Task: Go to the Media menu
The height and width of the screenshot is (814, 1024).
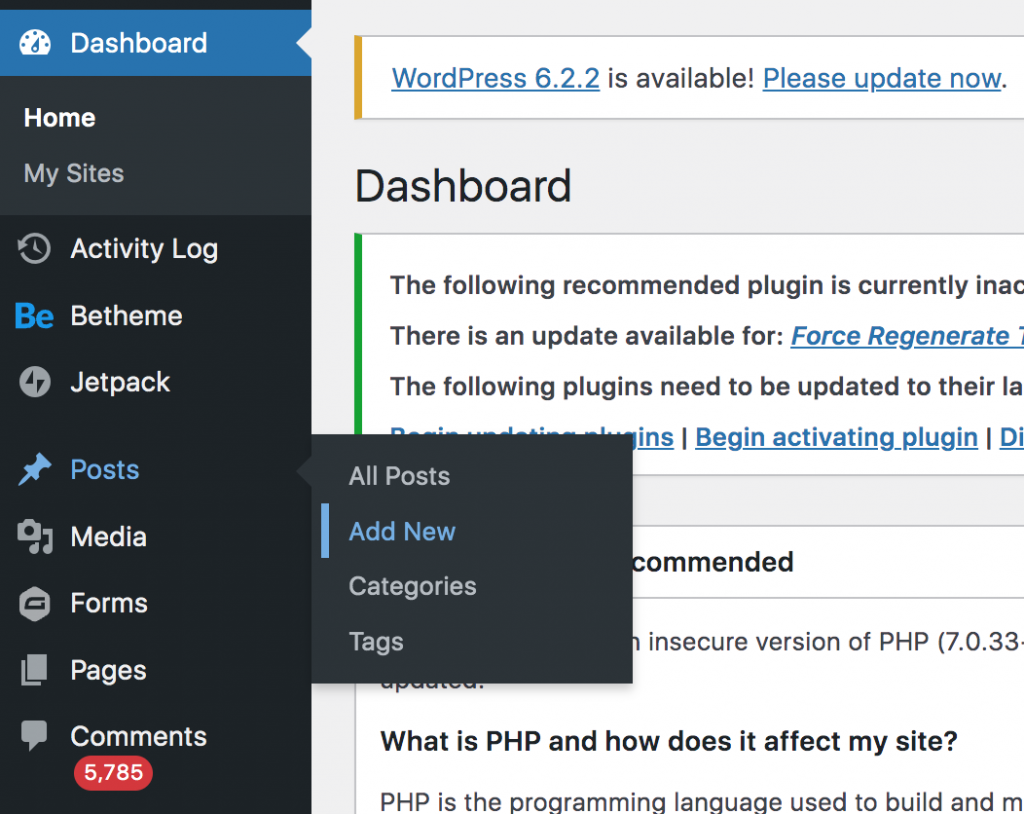Action: click(155, 537)
